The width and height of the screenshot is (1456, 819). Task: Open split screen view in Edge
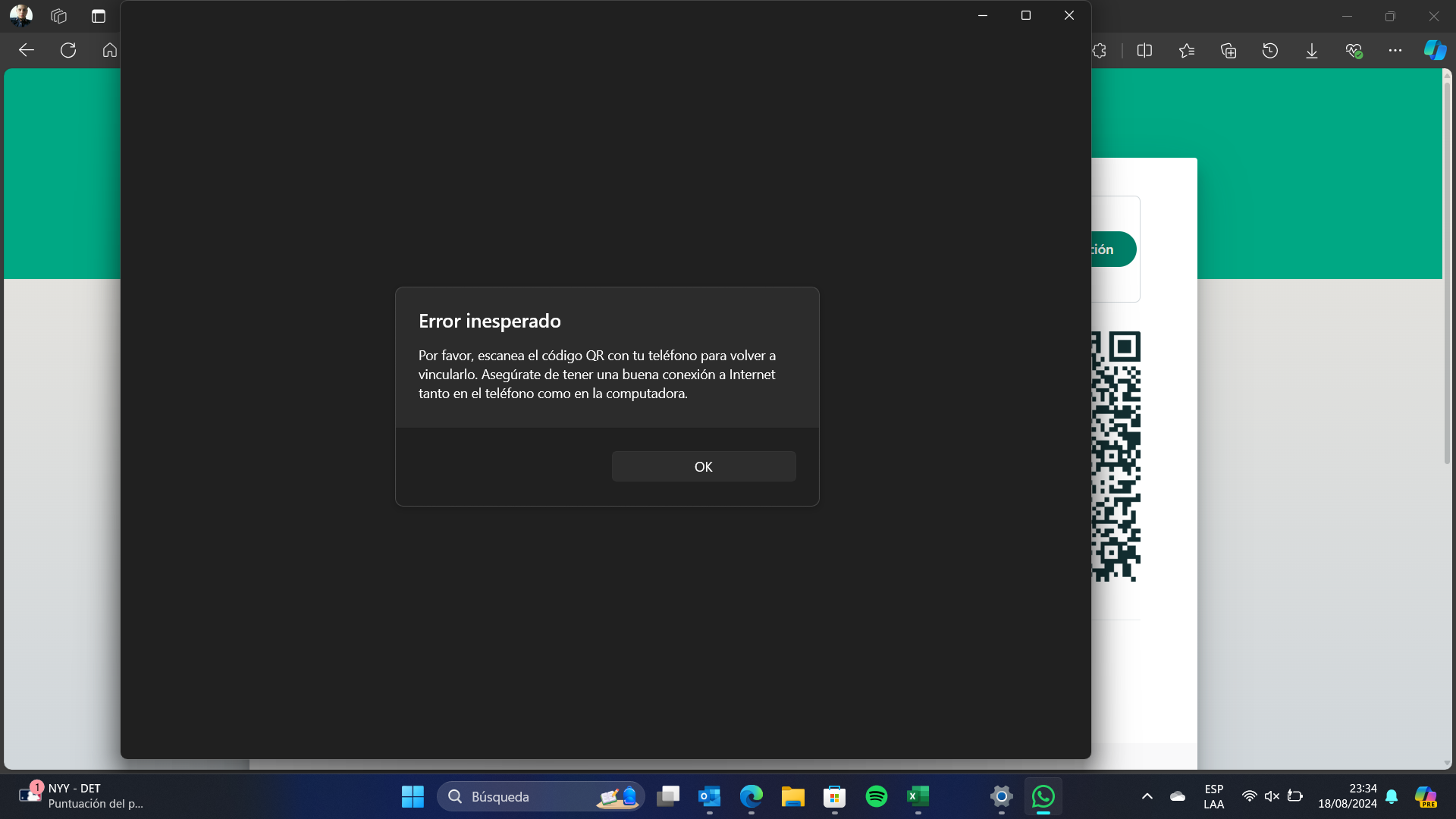coord(1144,50)
